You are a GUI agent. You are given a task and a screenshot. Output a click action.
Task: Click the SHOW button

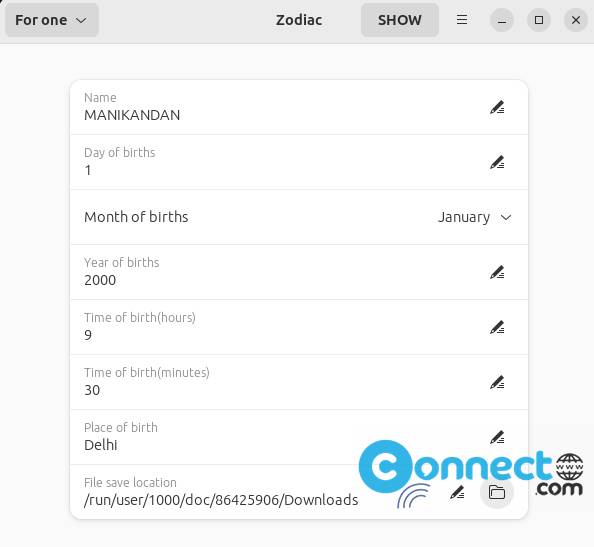[x=400, y=20]
